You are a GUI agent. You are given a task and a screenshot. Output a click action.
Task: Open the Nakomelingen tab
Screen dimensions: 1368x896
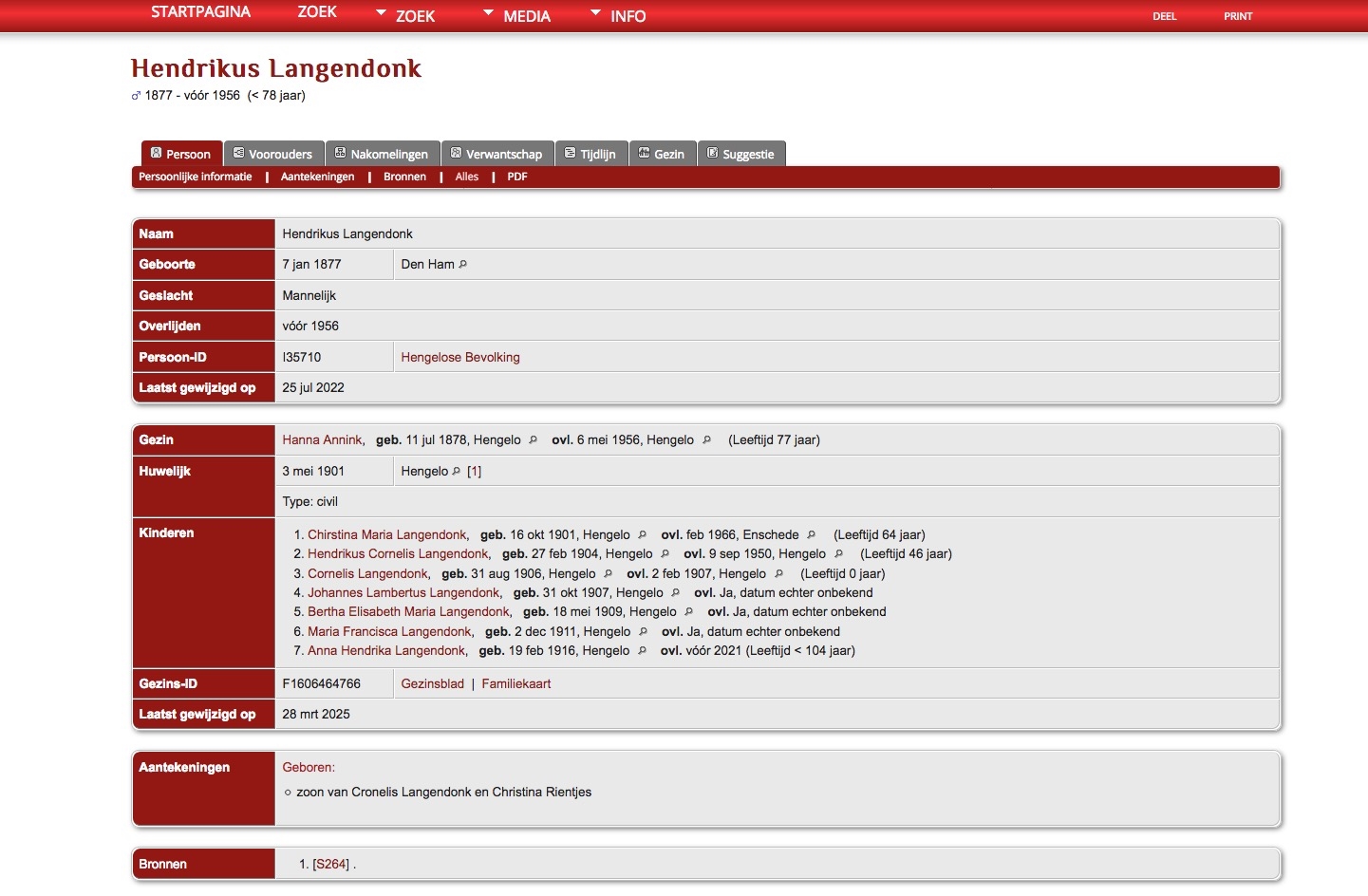pyautogui.click(x=383, y=154)
